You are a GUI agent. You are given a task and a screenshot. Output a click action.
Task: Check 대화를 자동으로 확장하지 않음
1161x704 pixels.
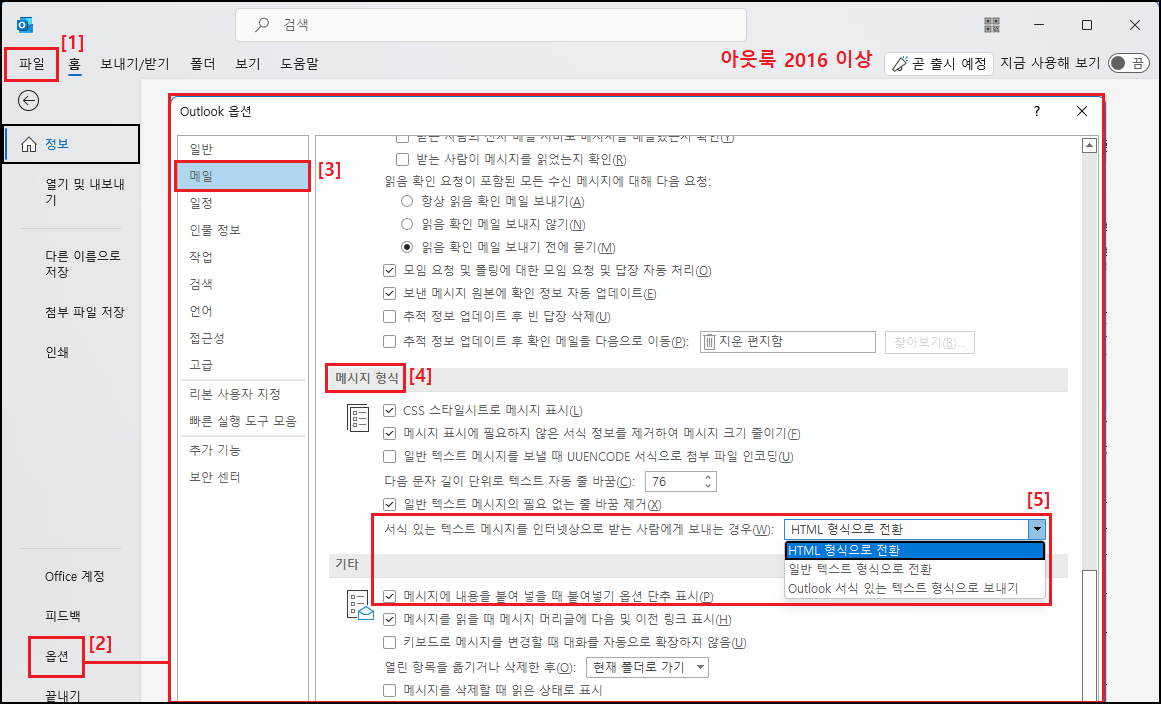[389, 642]
